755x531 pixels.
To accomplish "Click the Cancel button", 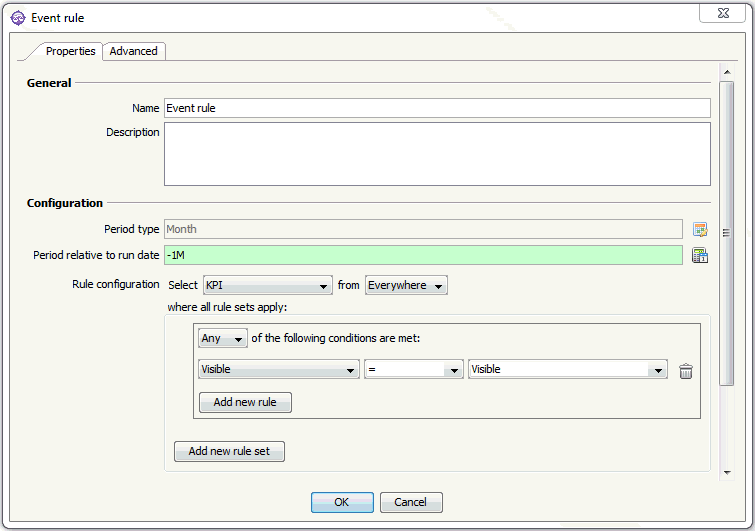I will coord(411,502).
